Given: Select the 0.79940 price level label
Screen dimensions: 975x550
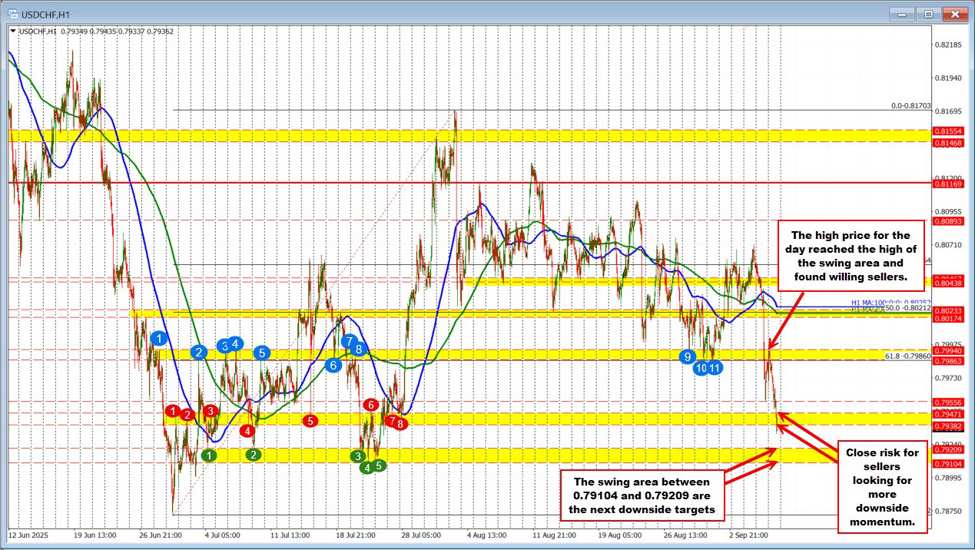Looking at the screenshot, I should 949,351.
